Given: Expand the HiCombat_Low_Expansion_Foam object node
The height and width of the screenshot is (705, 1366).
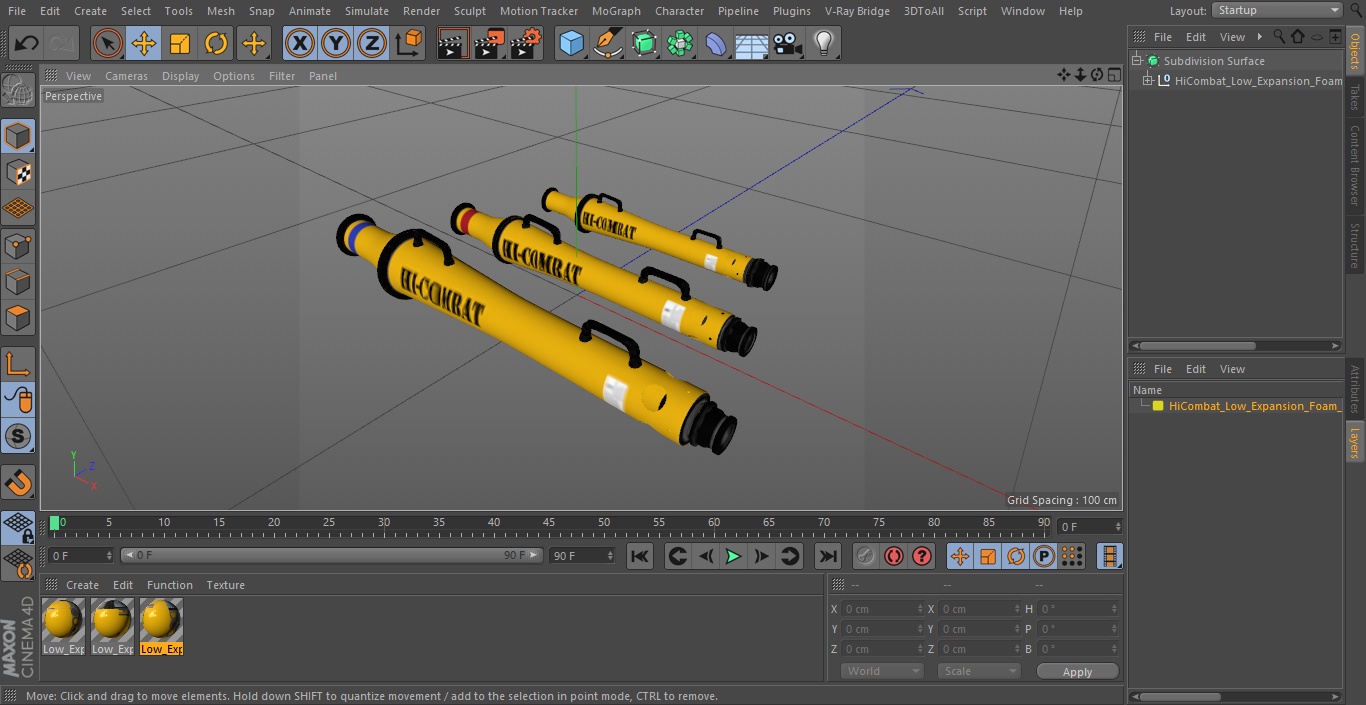Looking at the screenshot, I should point(1148,81).
